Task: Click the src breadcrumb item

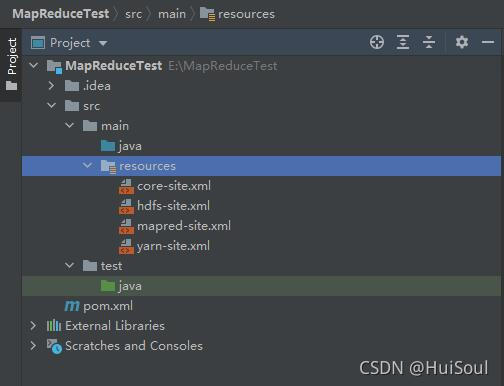Action: coord(133,14)
